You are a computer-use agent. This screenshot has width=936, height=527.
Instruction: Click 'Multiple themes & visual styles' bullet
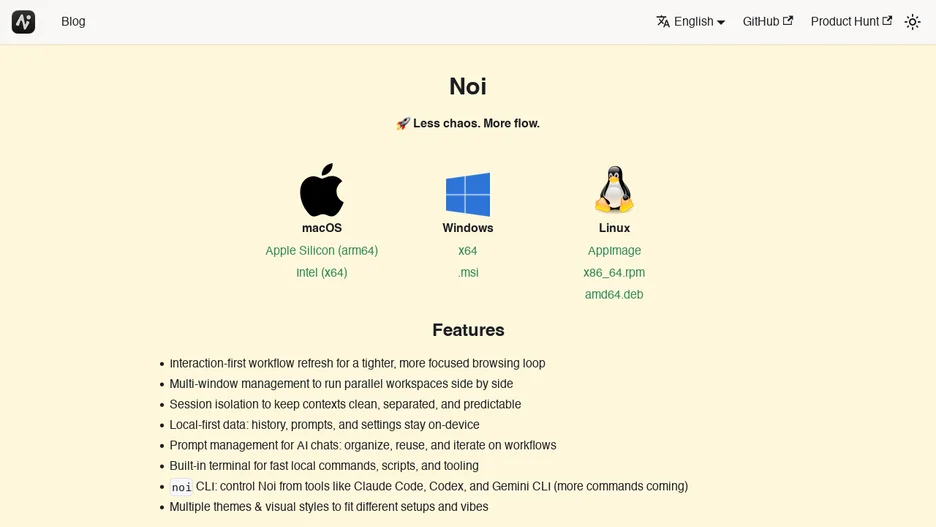(x=328, y=507)
